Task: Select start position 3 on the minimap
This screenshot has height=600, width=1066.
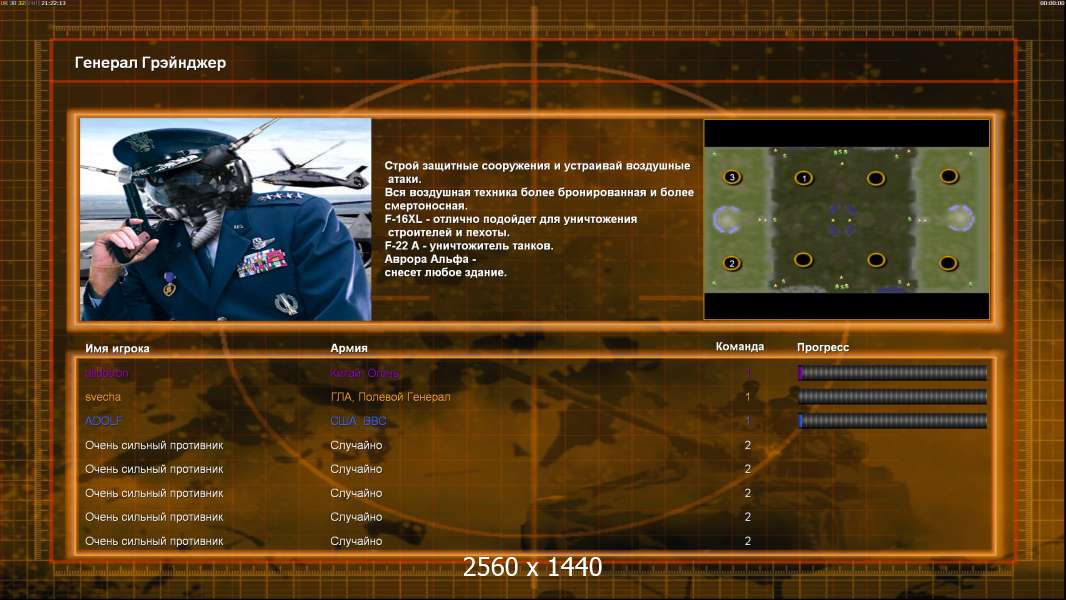Action: coord(732,177)
